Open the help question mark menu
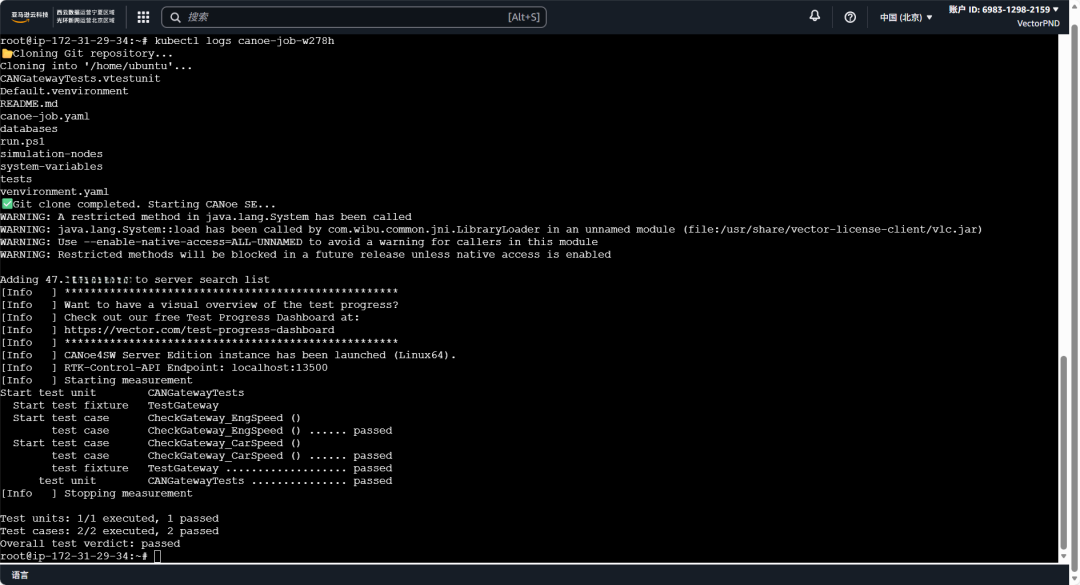Image resolution: width=1080 pixels, height=585 pixels. click(x=850, y=17)
